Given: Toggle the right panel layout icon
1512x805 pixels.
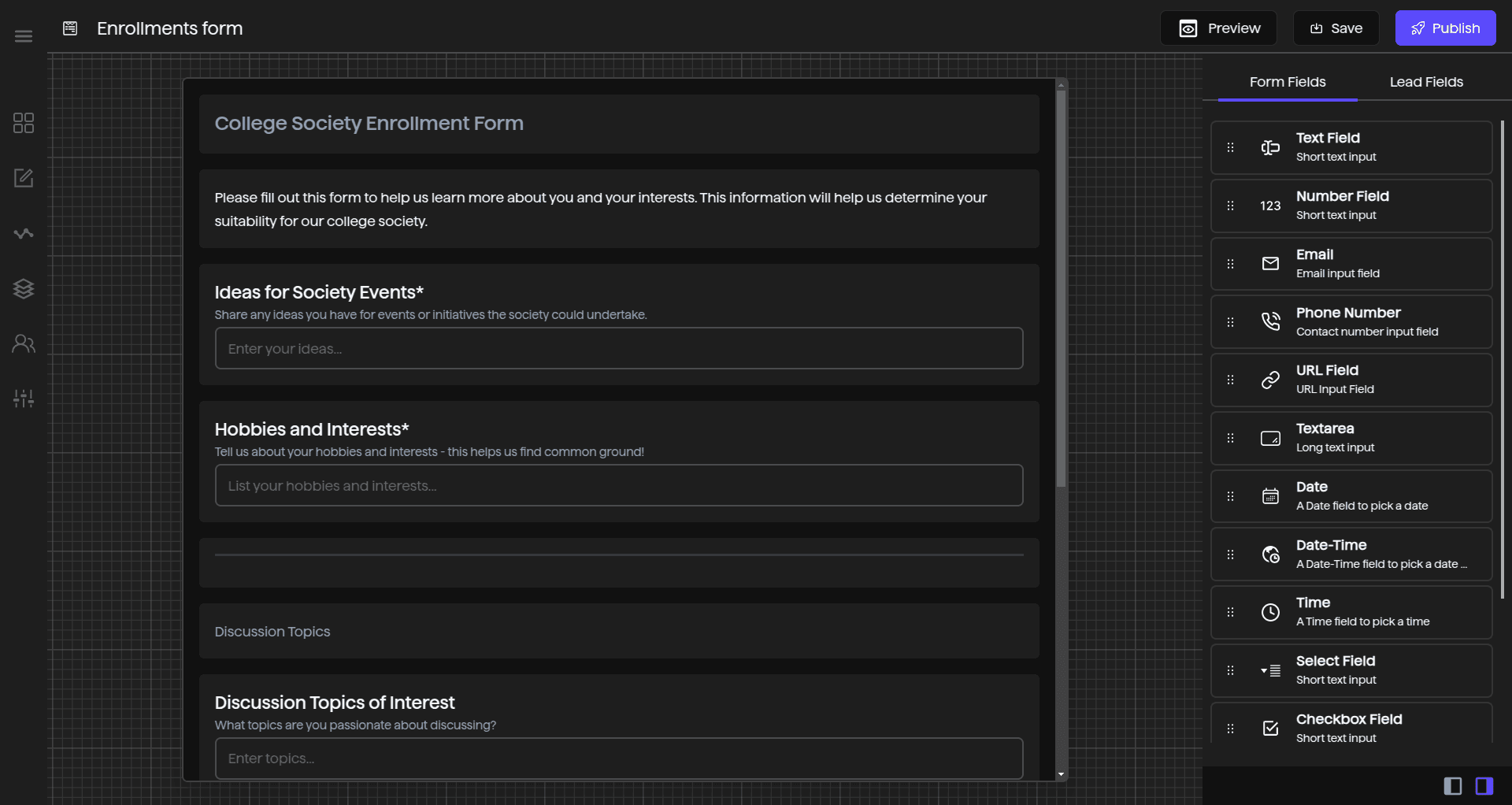Looking at the screenshot, I should (1484, 785).
